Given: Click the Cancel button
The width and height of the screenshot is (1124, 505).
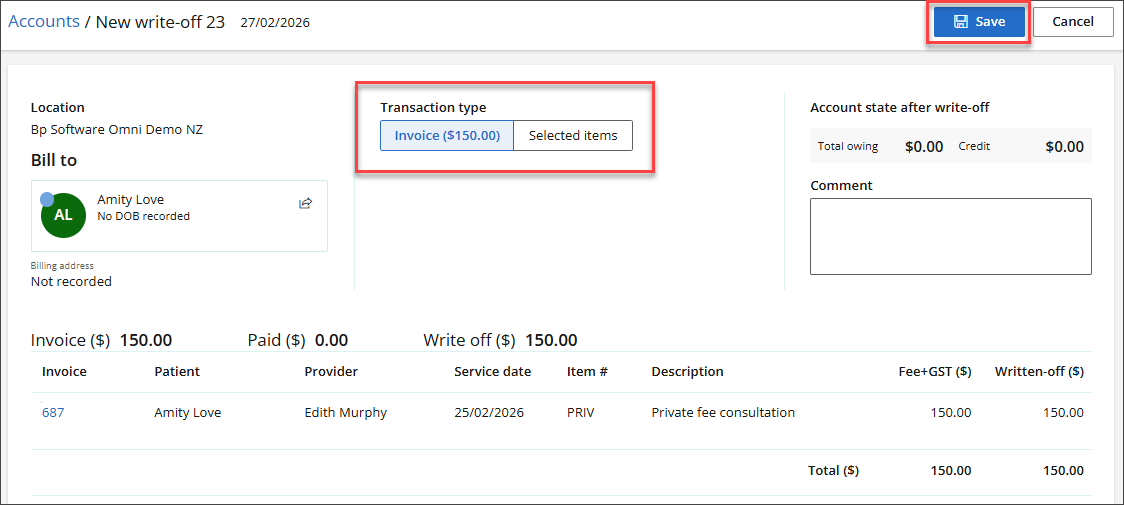Looking at the screenshot, I should pyautogui.click(x=1072, y=22).
